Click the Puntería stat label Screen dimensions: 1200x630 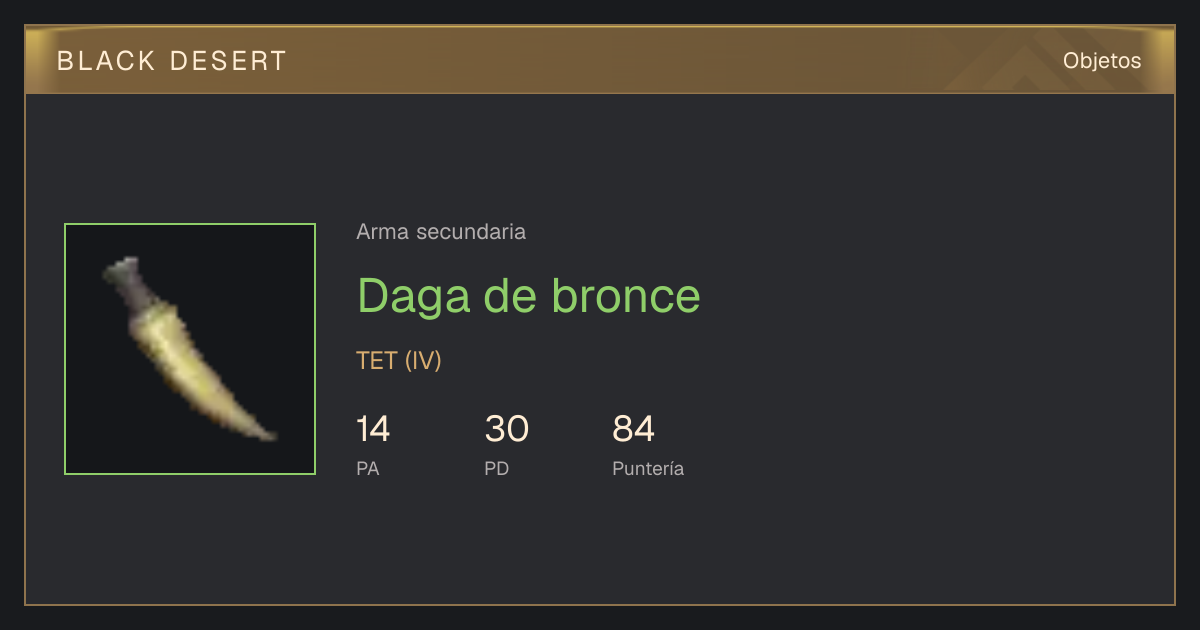click(x=648, y=468)
